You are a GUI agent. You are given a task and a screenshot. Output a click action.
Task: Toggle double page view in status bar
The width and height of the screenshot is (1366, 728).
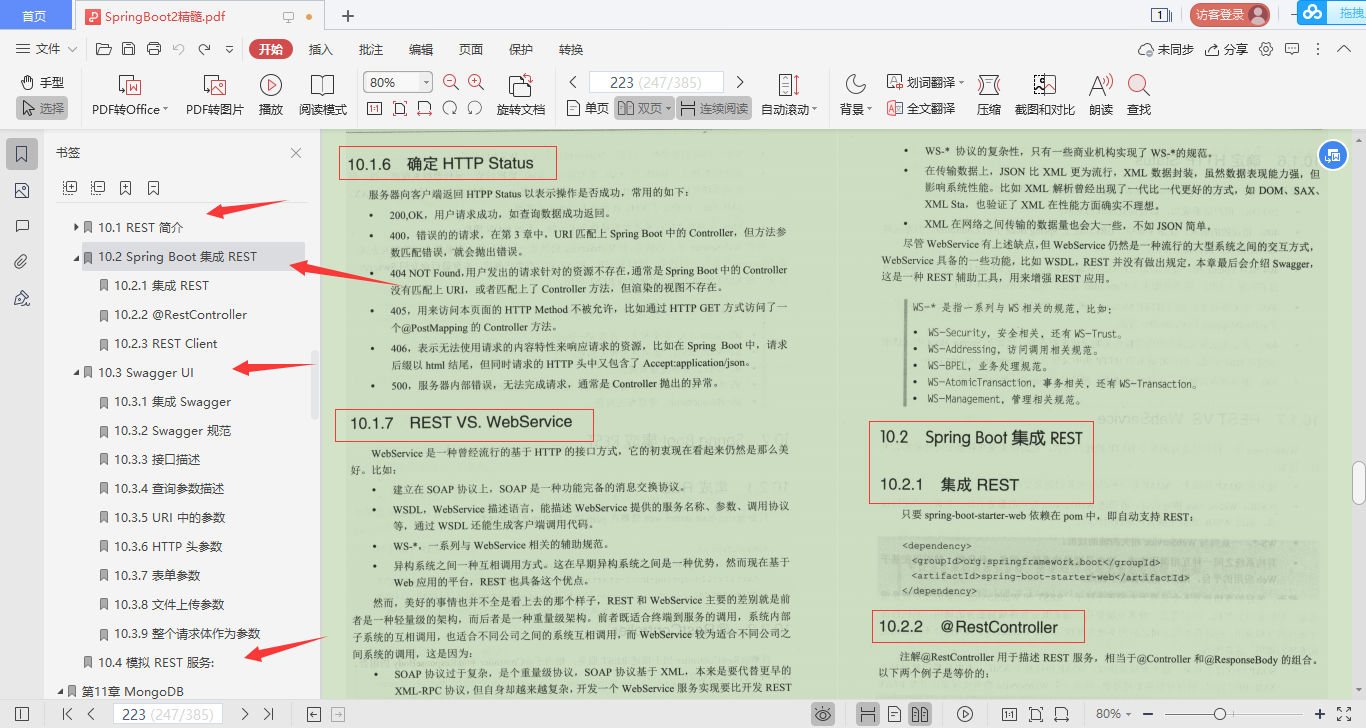tap(918, 714)
